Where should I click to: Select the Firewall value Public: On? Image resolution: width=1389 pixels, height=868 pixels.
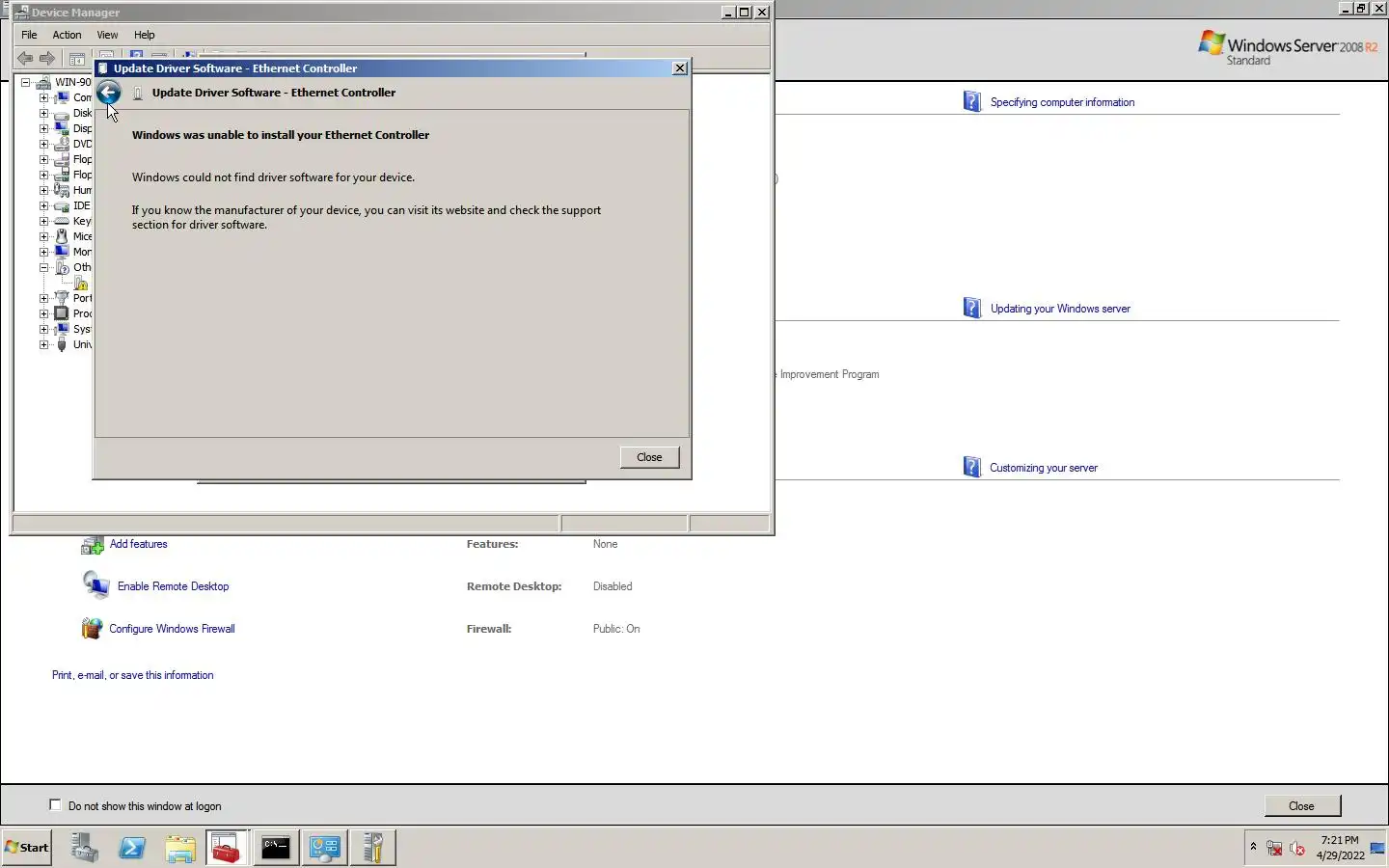click(x=616, y=629)
